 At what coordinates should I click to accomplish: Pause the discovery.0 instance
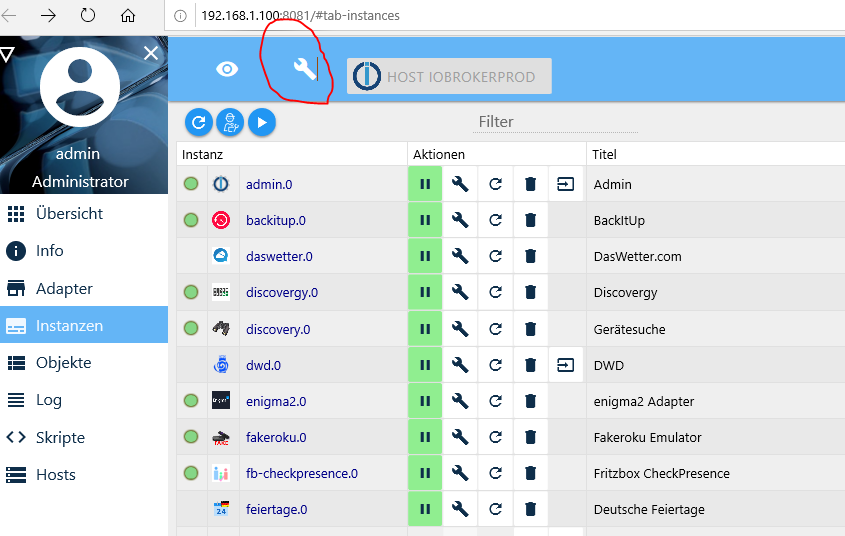[x=425, y=329]
